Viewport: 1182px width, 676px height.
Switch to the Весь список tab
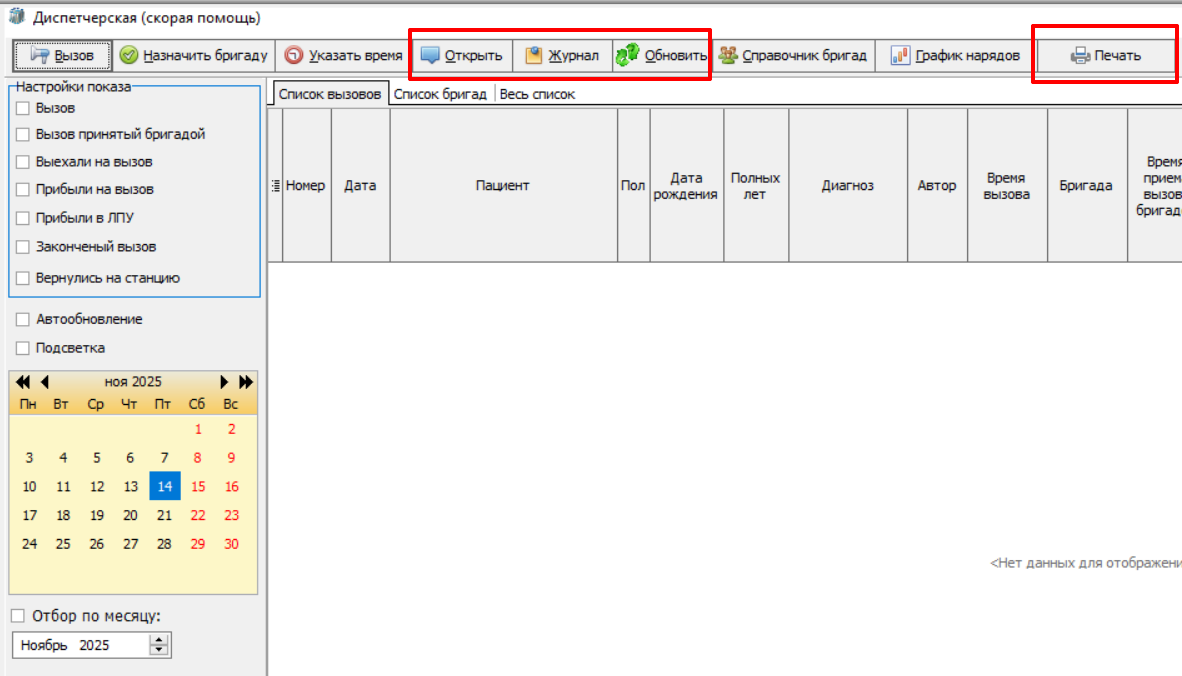coord(537,94)
